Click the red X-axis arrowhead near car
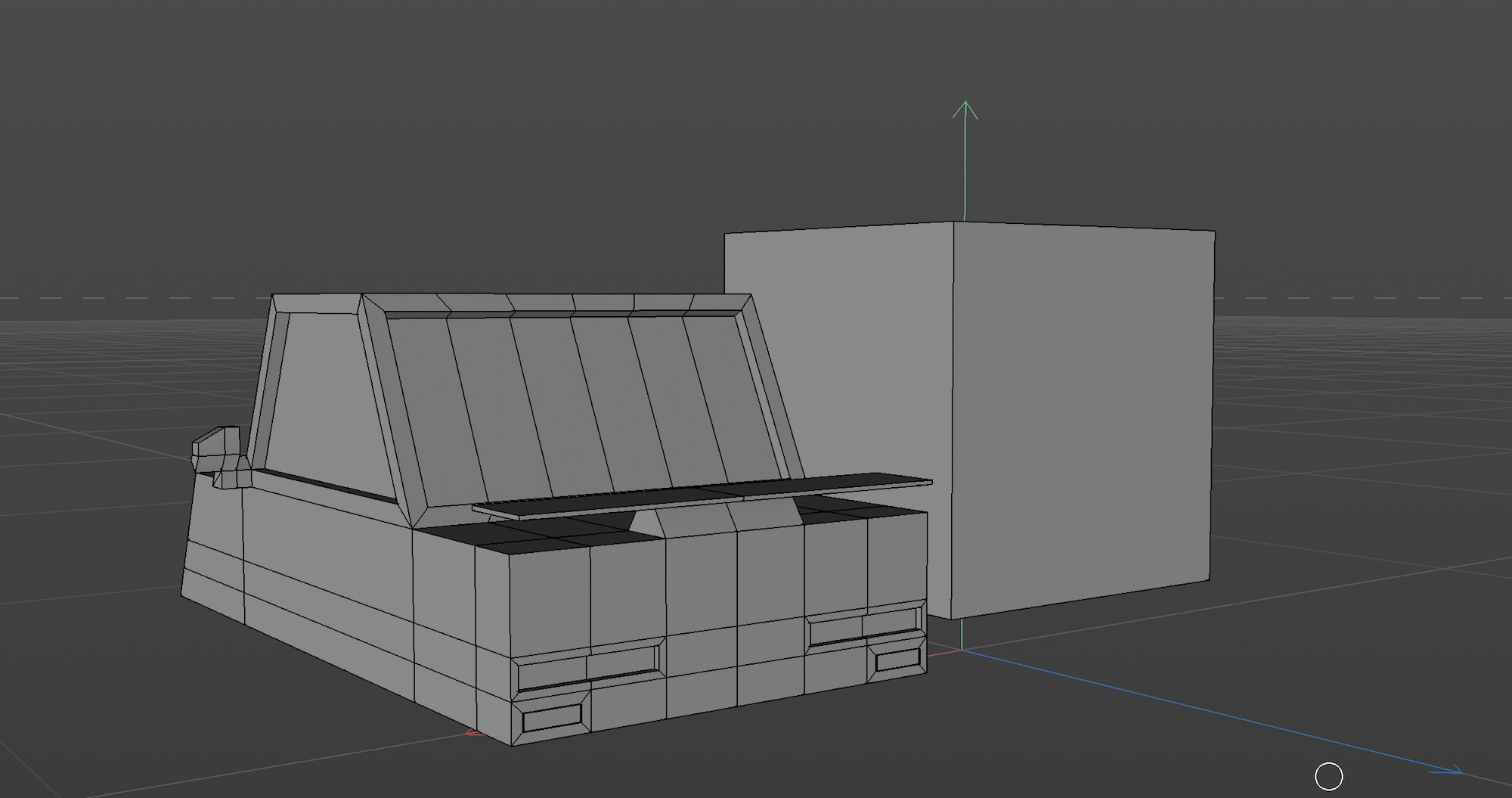Screen dimensions: 1512x798 472,732
